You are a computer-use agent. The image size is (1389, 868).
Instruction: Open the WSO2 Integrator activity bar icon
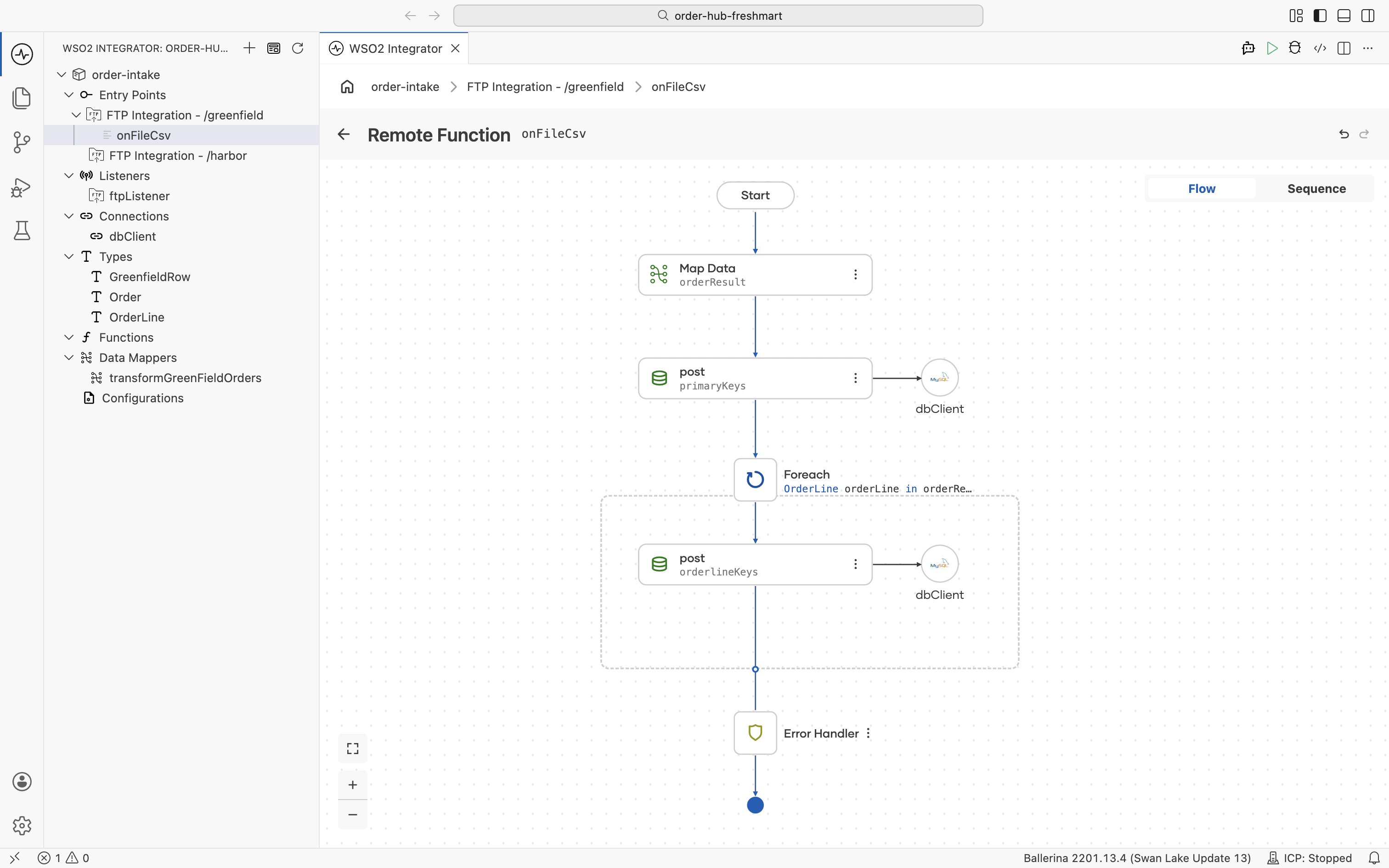coord(22,55)
